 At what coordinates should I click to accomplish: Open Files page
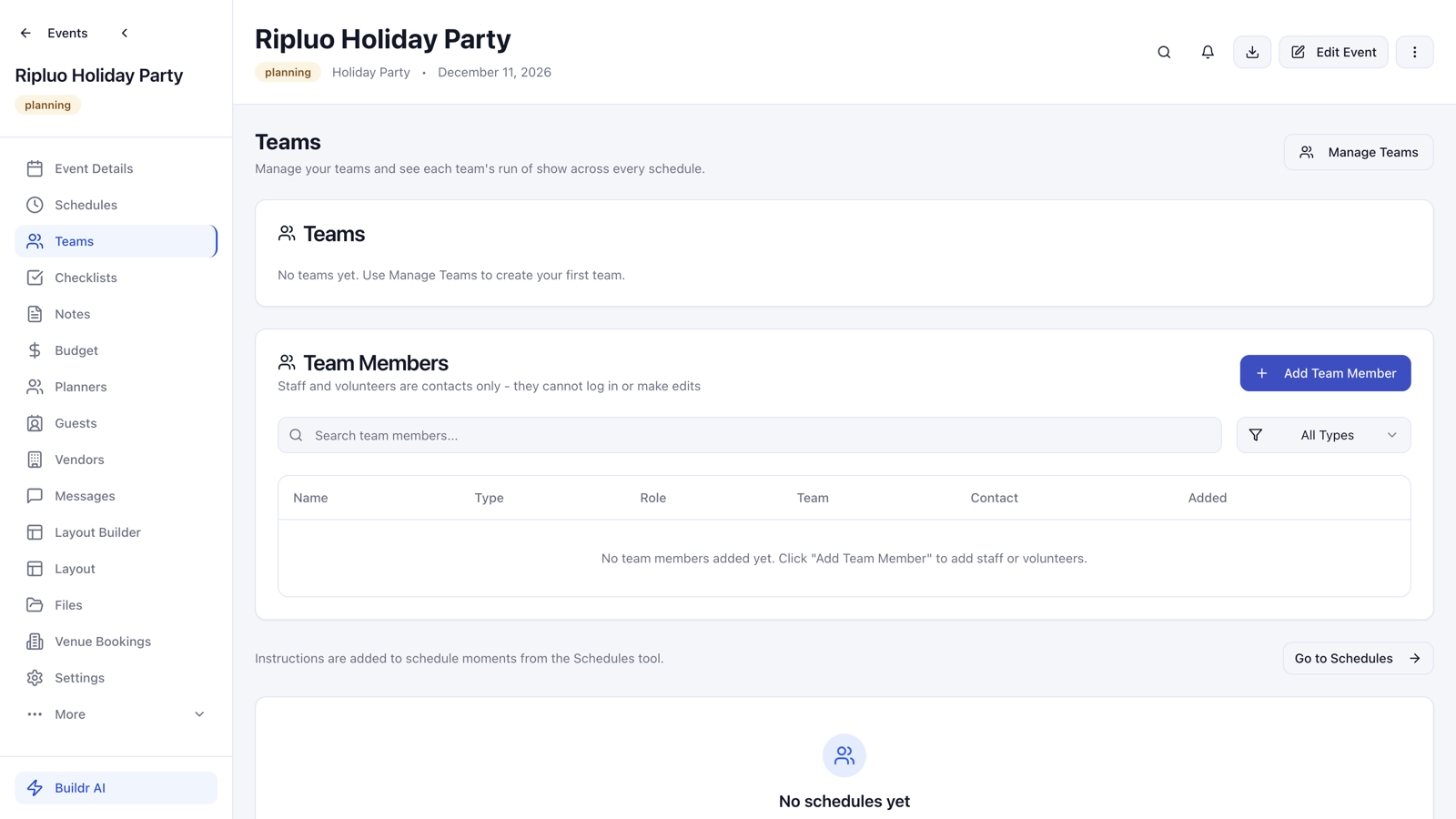(x=116, y=605)
